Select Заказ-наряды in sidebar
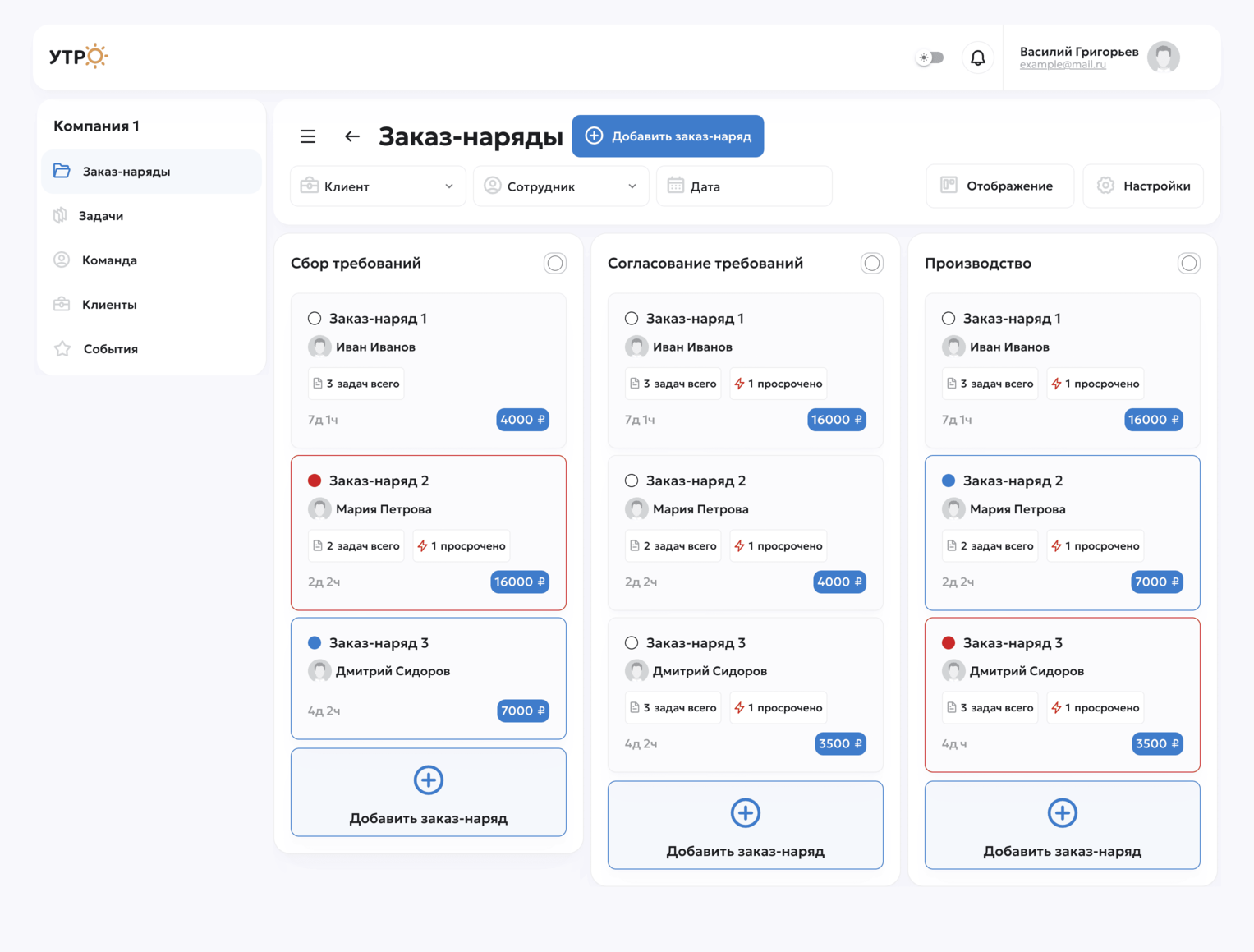Screen dimensions: 1254x952 [x=151, y=172]
